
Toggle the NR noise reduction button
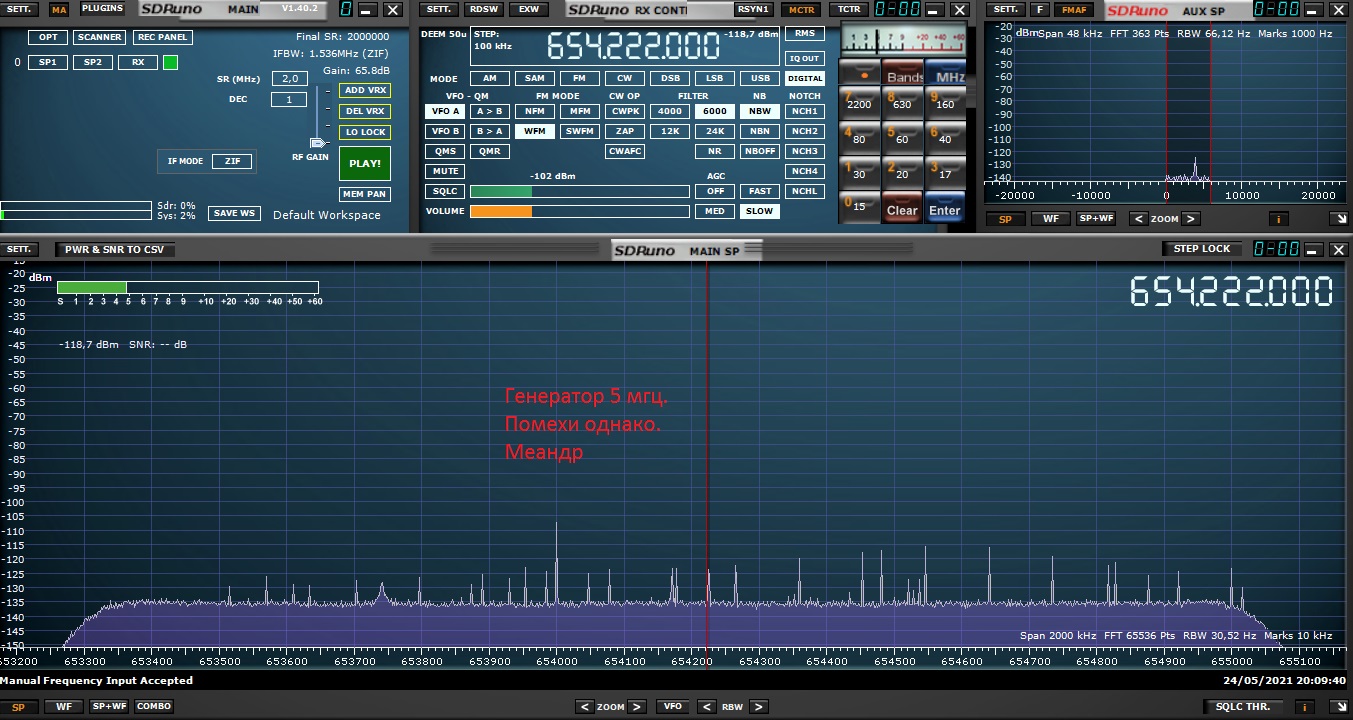tap(714, 151)
